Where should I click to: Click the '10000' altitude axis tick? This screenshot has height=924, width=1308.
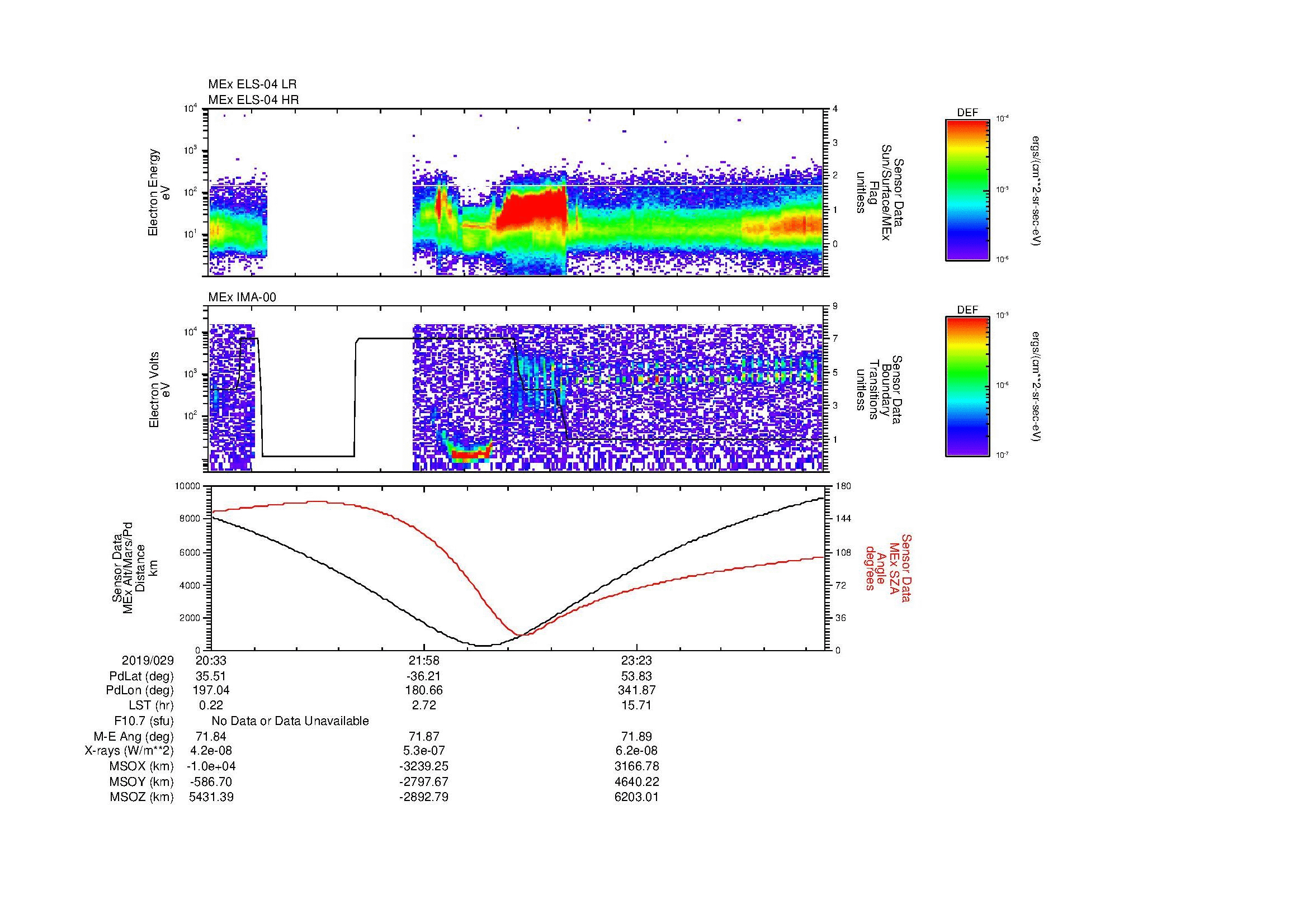coord(188,486)
